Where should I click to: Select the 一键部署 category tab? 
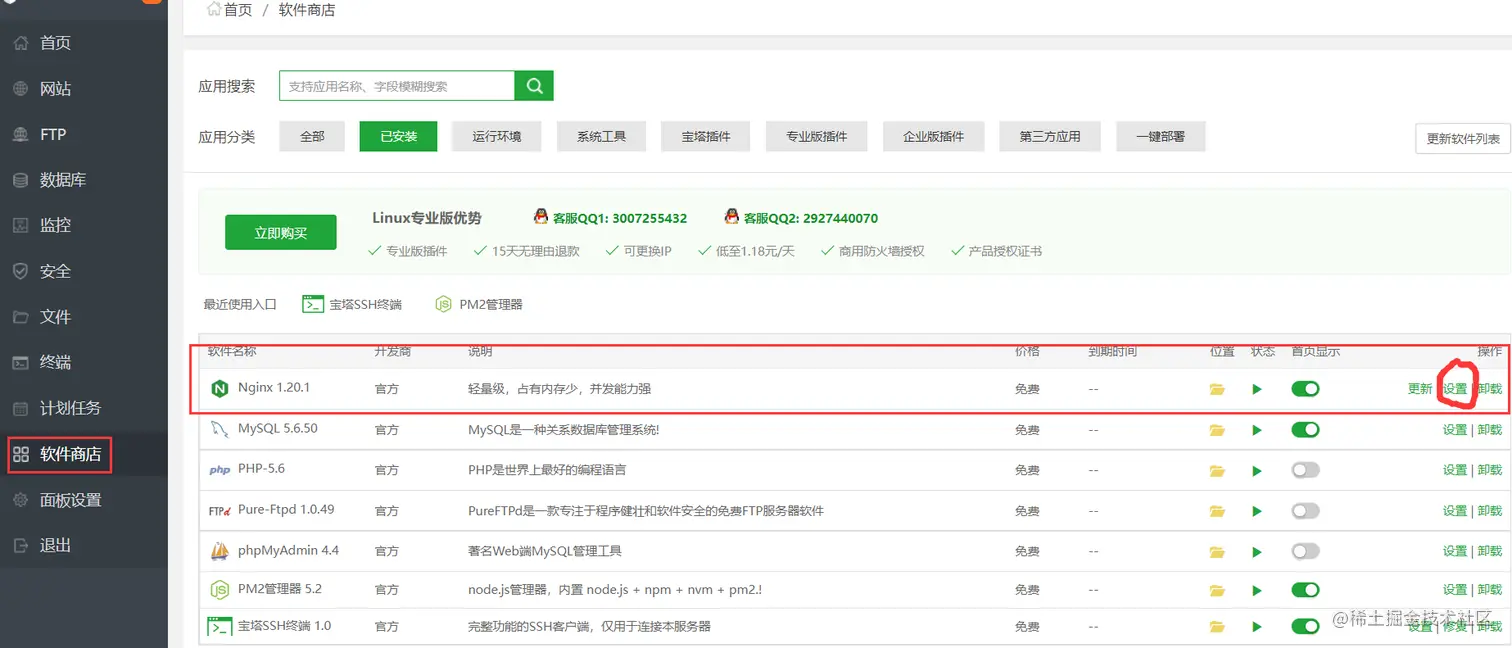coord(1160,136)
